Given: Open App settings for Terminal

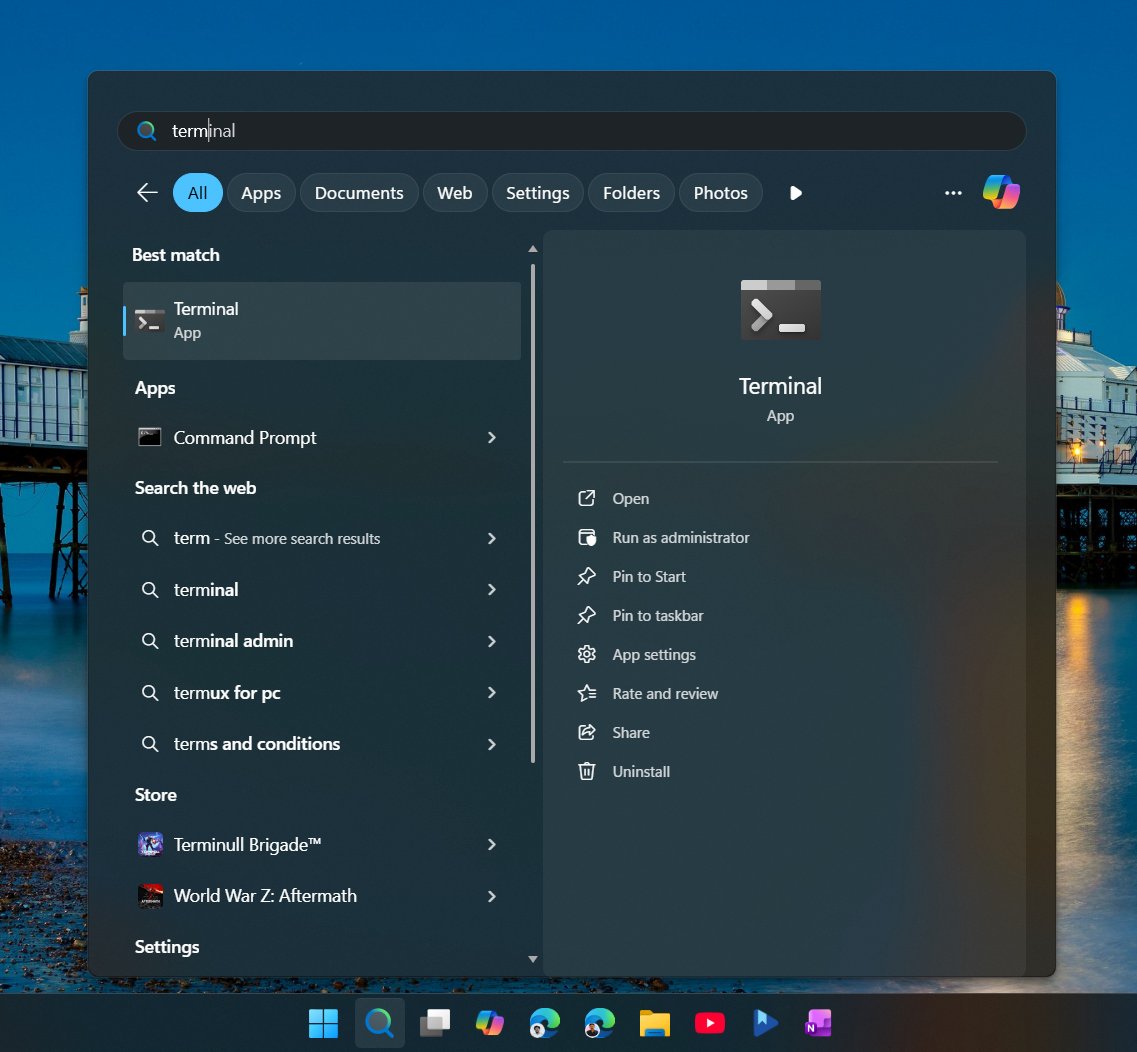Looking at the screenshot, I should pyautogui.click(x=654, y=654).
